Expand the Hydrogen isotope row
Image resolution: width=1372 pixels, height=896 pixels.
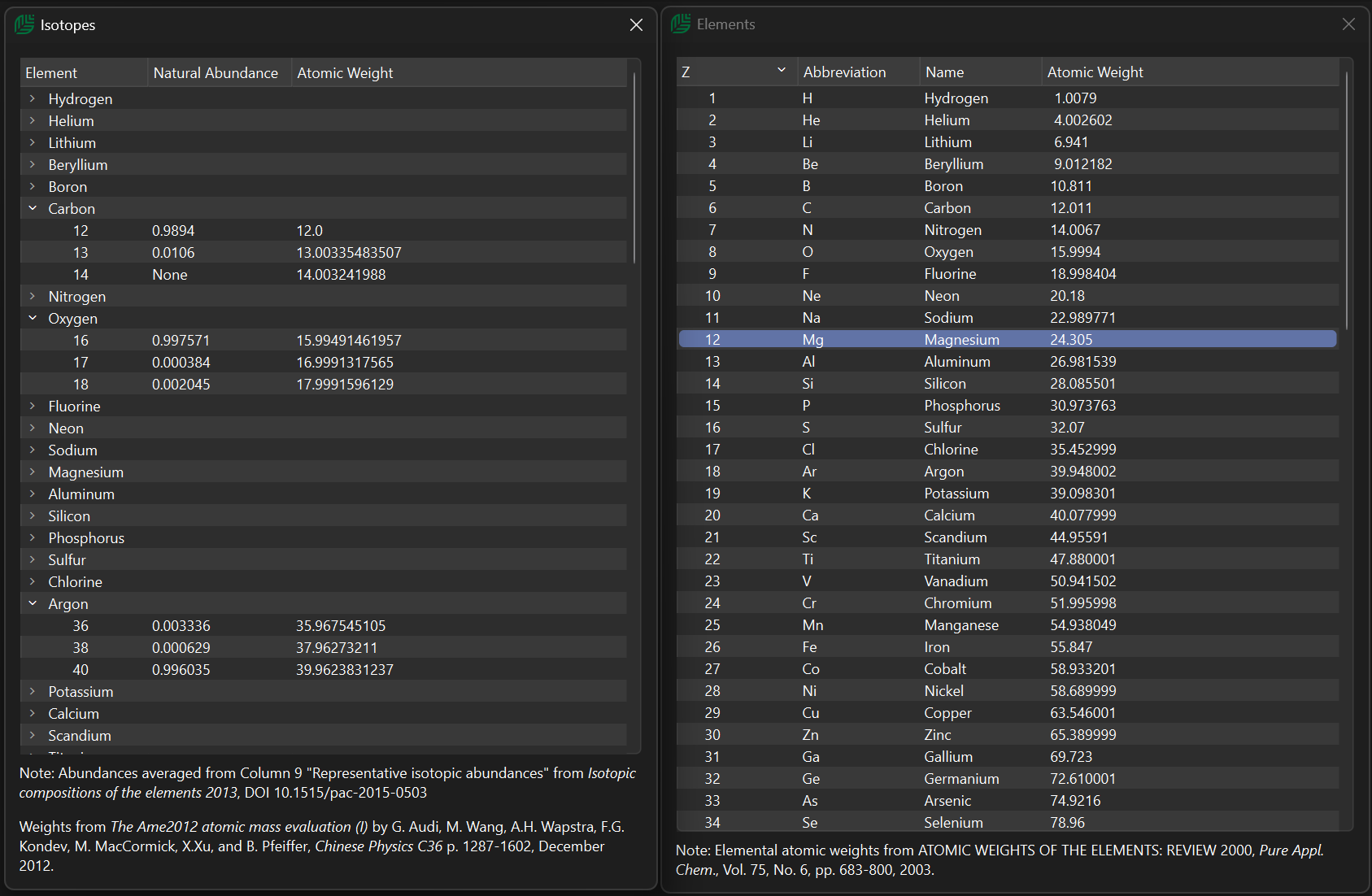(33, 98)
